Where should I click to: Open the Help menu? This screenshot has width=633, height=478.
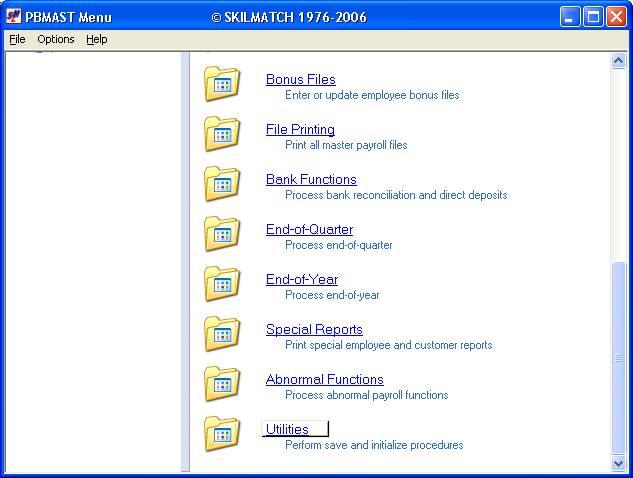(x=96, y=39)
